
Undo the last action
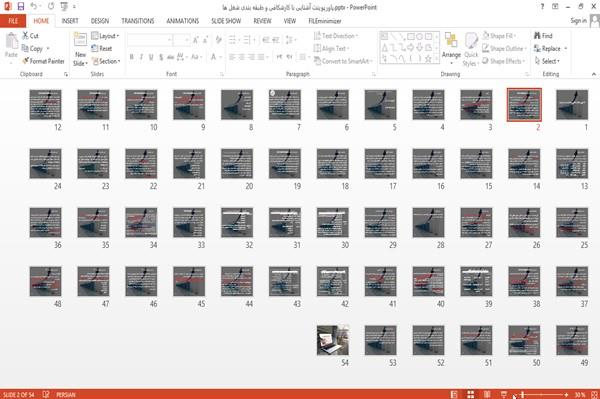(x=34, y=7)
